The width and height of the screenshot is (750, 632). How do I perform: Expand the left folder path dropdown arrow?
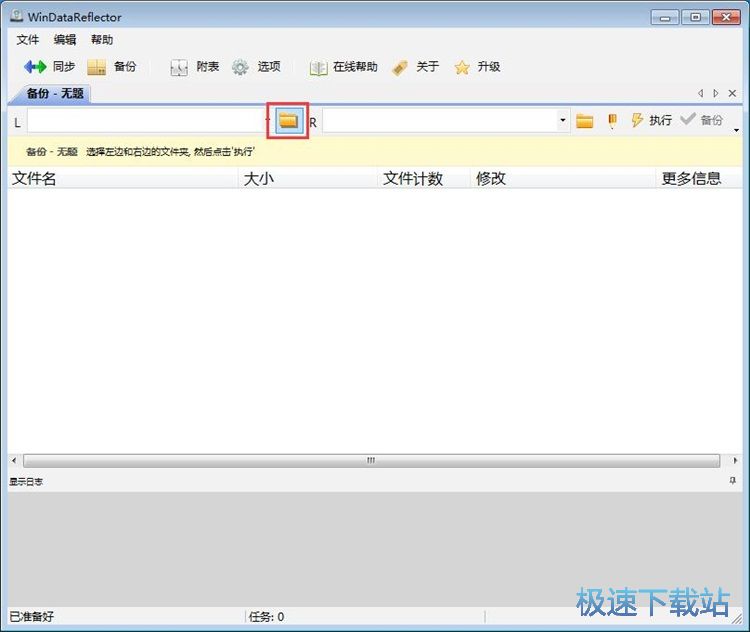point(268,120)
